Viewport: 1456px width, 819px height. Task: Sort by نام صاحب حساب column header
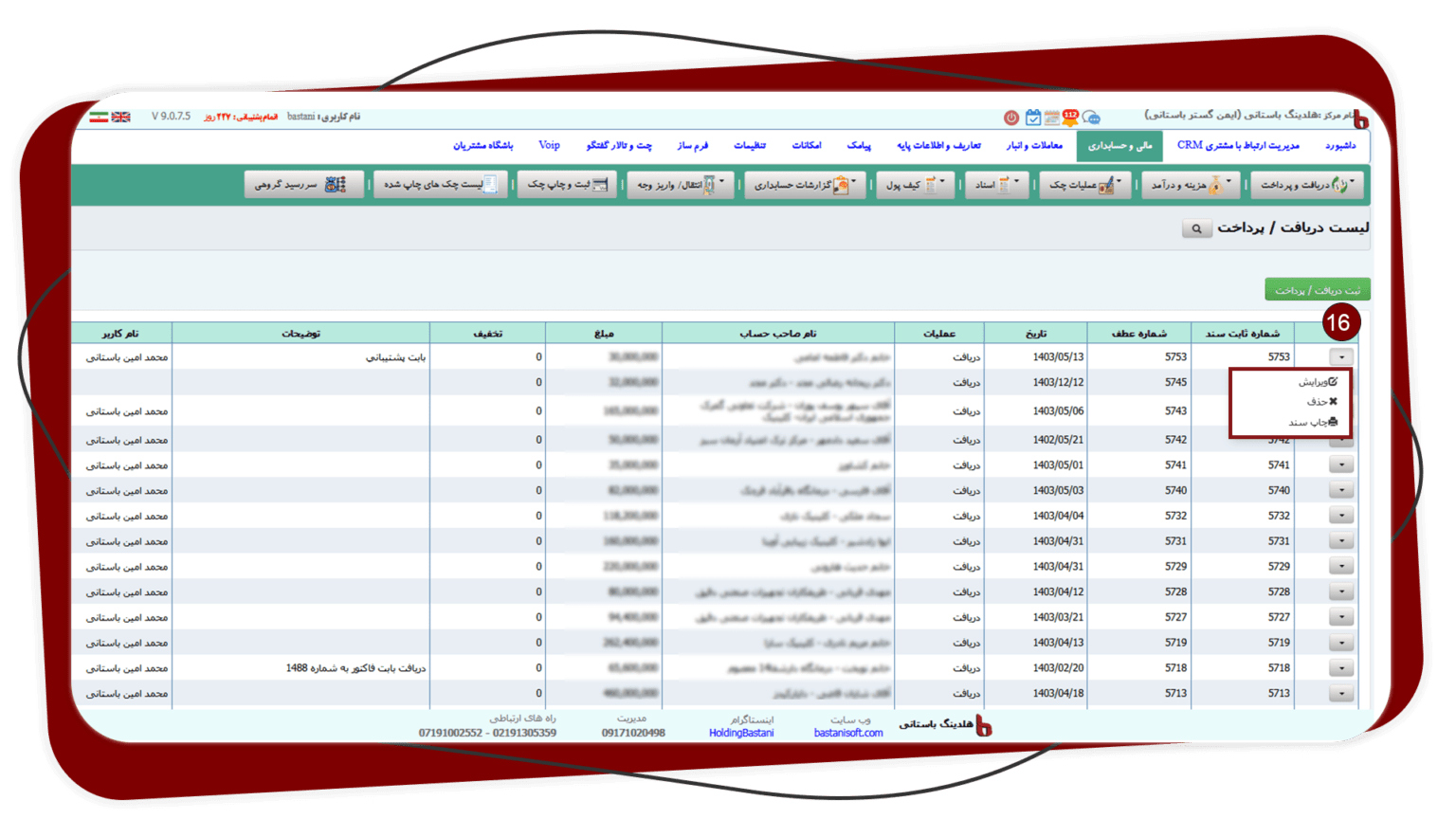[778, 334]
